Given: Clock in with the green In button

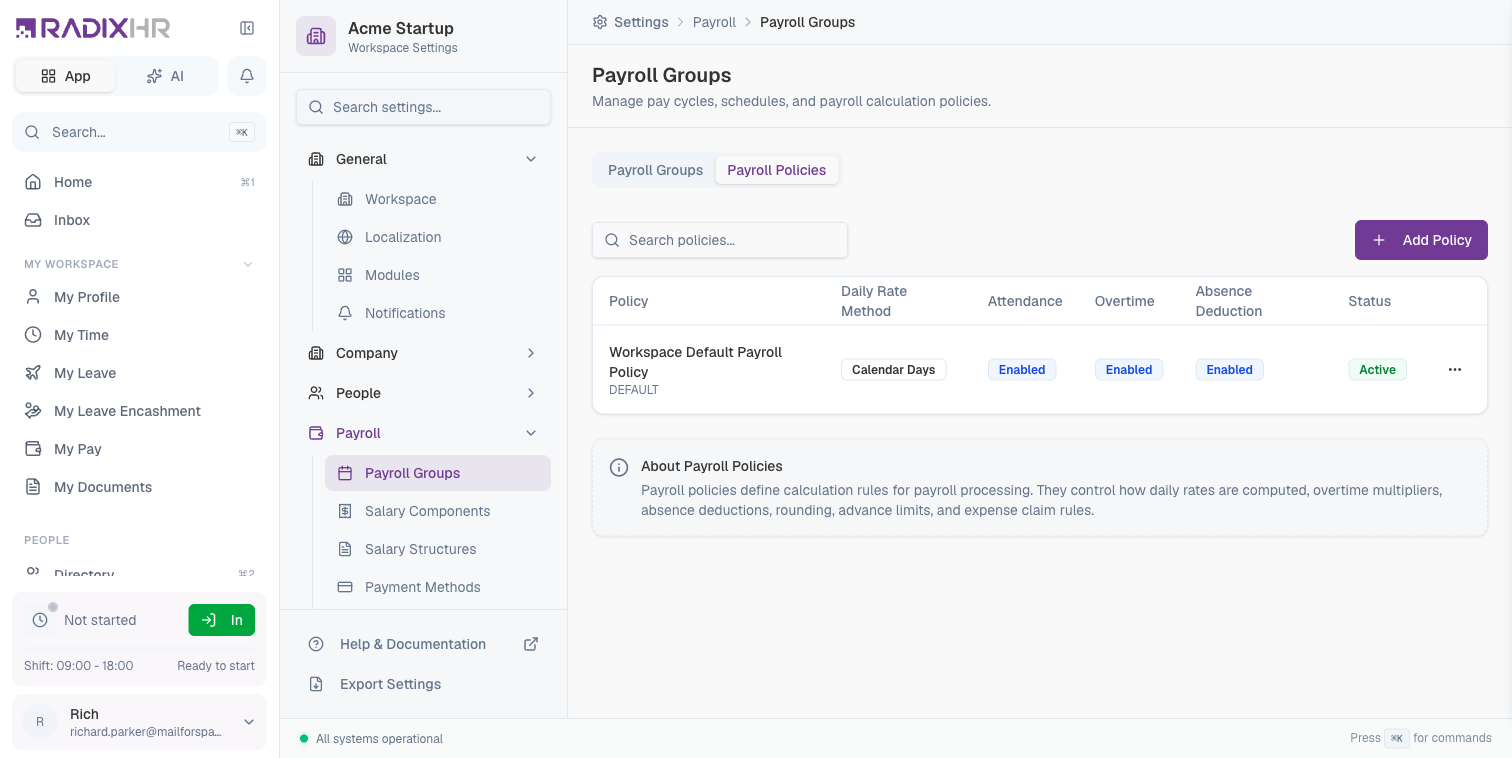Looking at the screenshot, I should point(221,620).
